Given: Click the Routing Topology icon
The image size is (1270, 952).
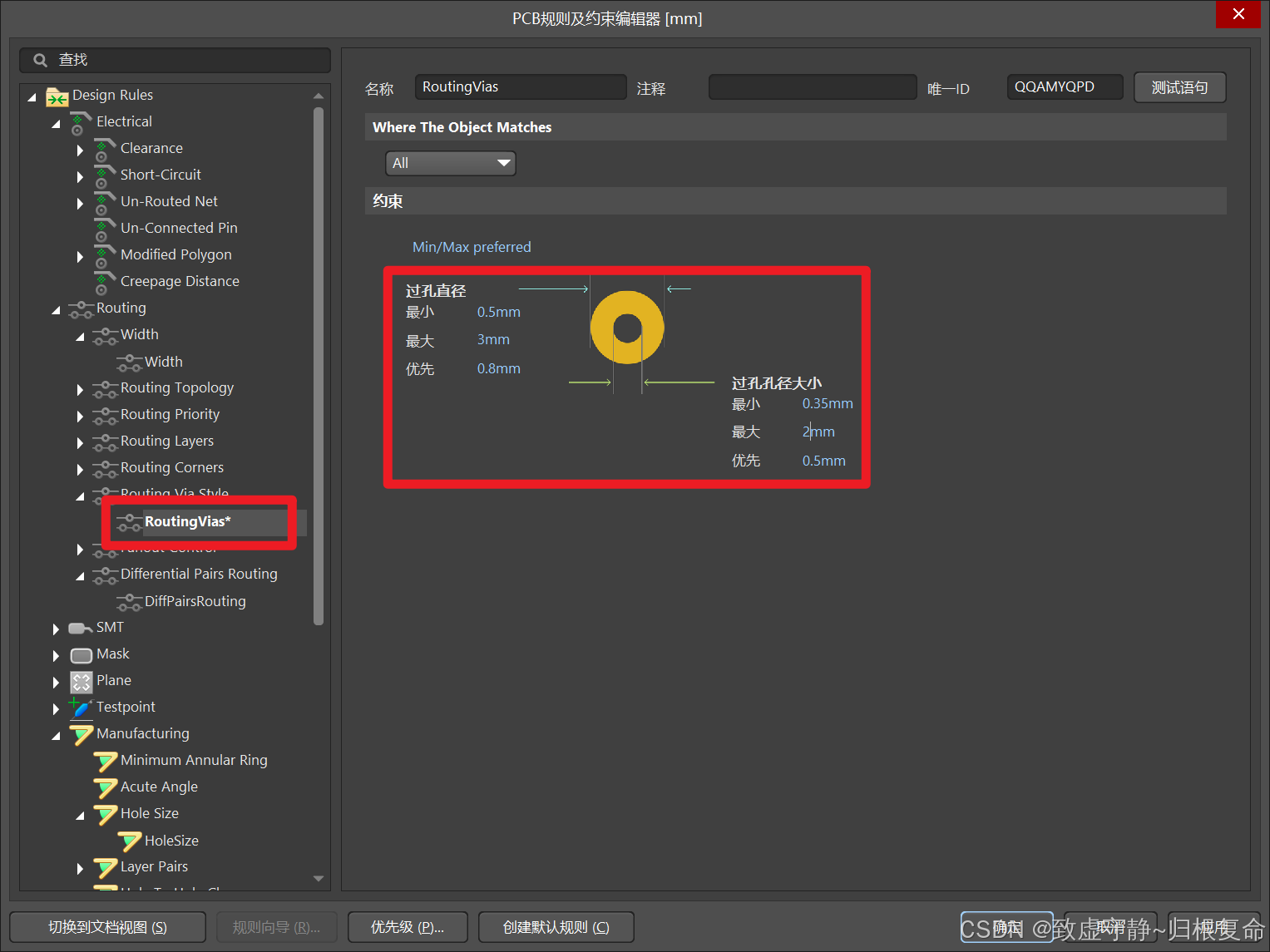Looking at the screenshot, I should (x=105, y=389).
